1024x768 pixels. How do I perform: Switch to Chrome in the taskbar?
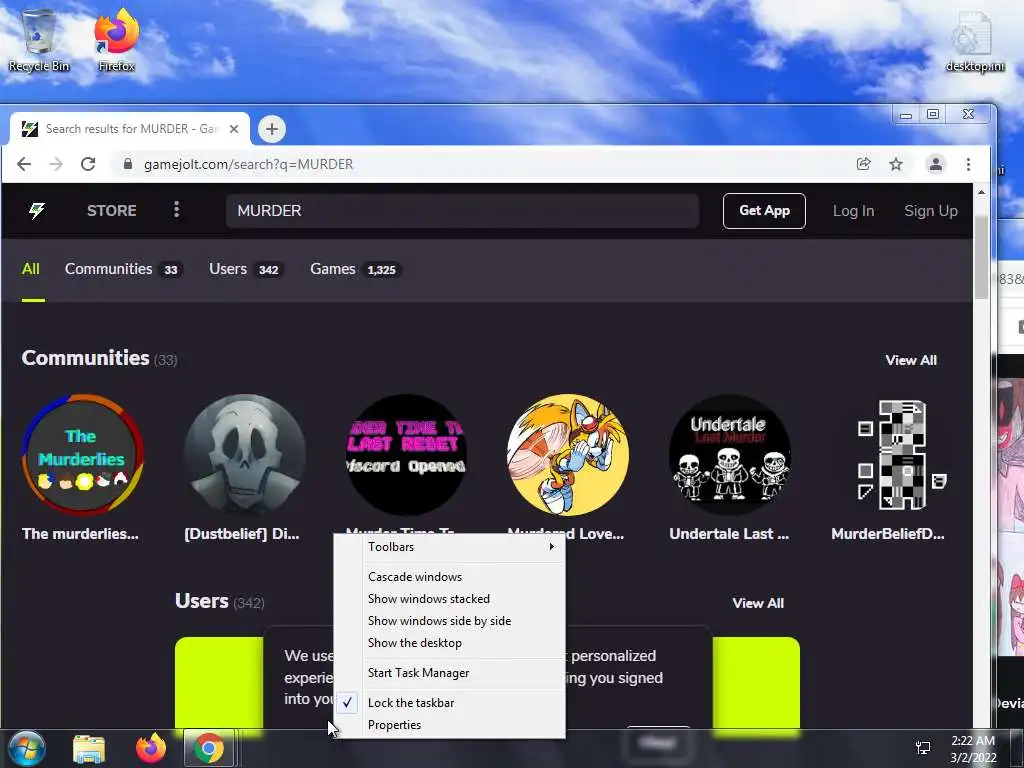pos(208,748)
